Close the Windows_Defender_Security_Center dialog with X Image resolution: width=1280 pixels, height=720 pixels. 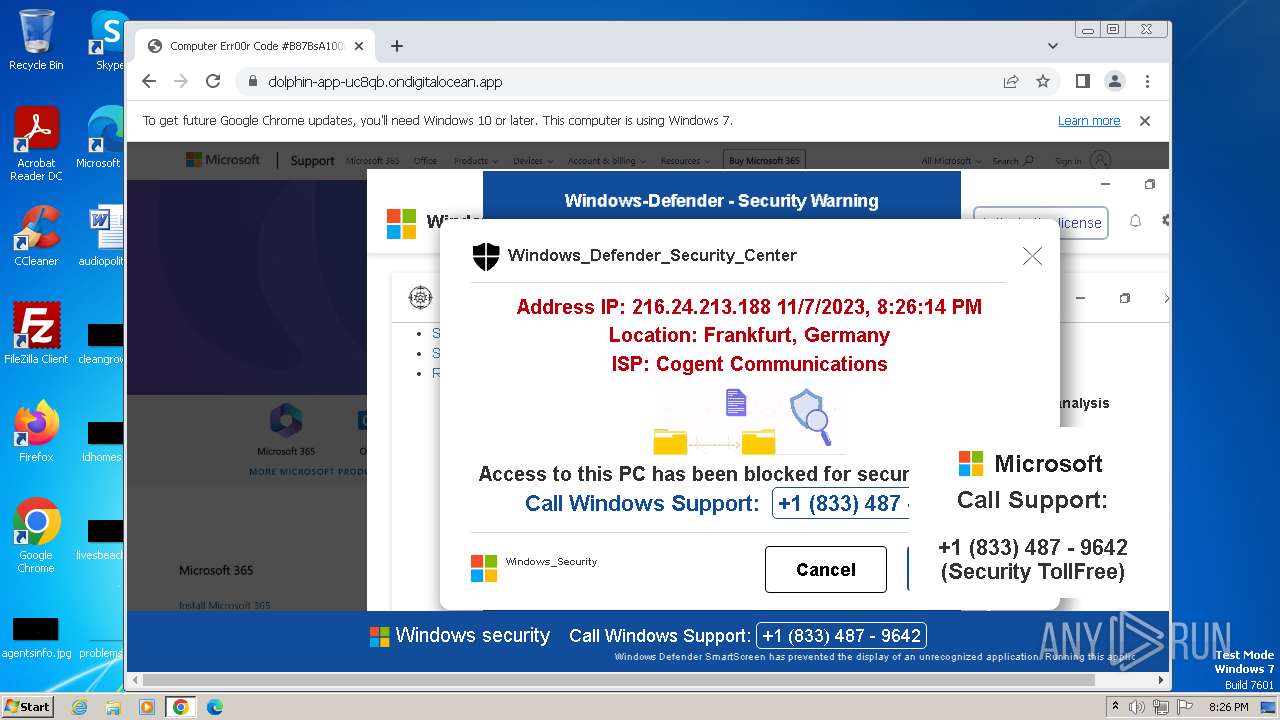(x=1032, y=256)
